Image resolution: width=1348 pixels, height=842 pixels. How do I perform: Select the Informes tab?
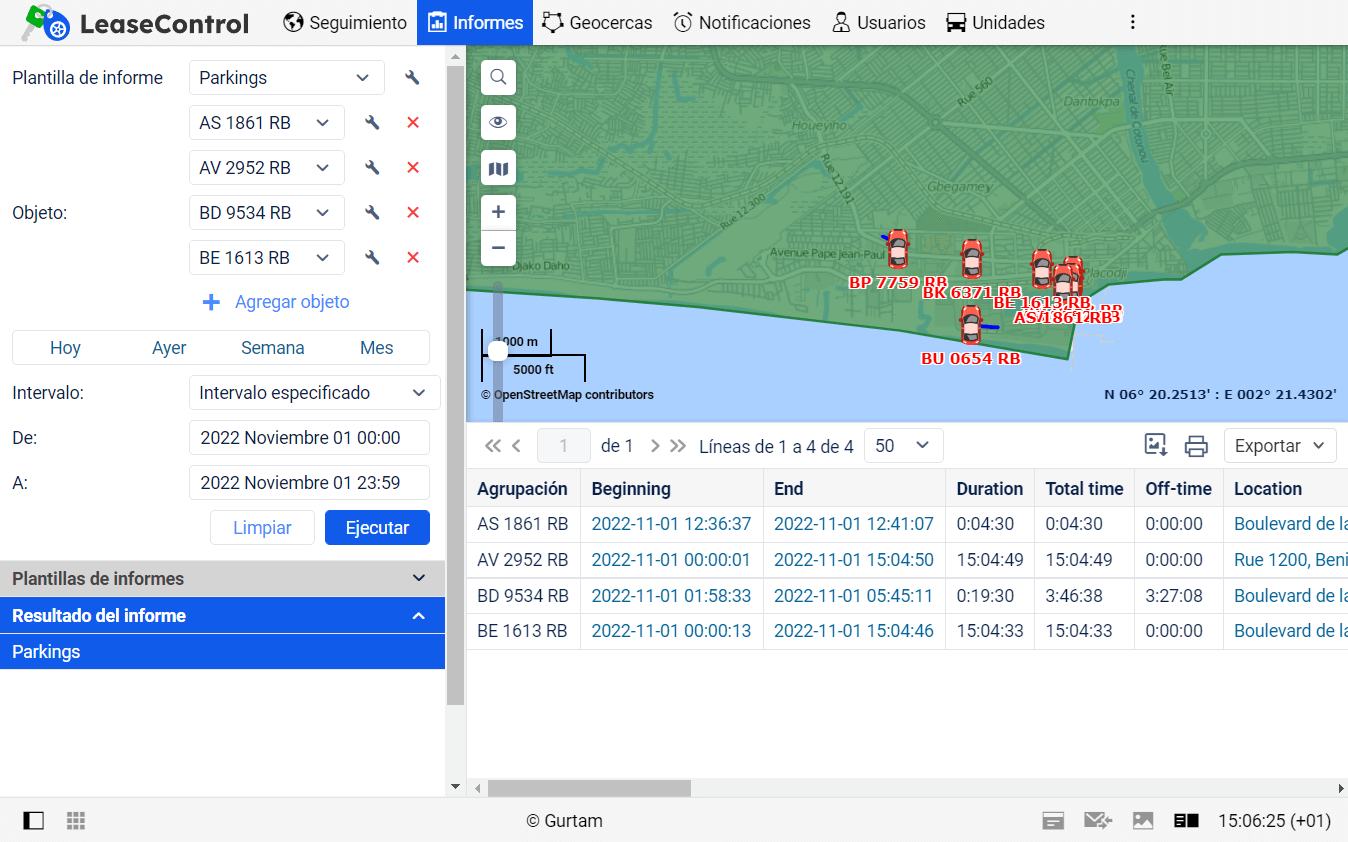[475, 22]
